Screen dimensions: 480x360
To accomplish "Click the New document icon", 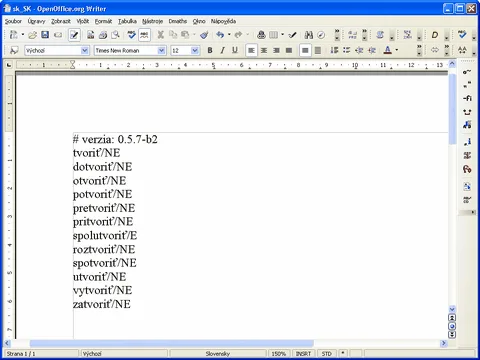I will 14,35.
